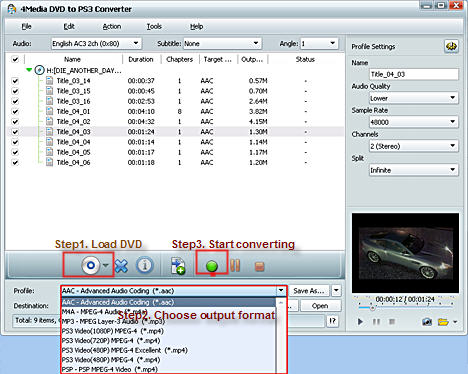Collapse the H:[DIE_ANOTHER_DAY] tree node

click(x=29, y=70)
